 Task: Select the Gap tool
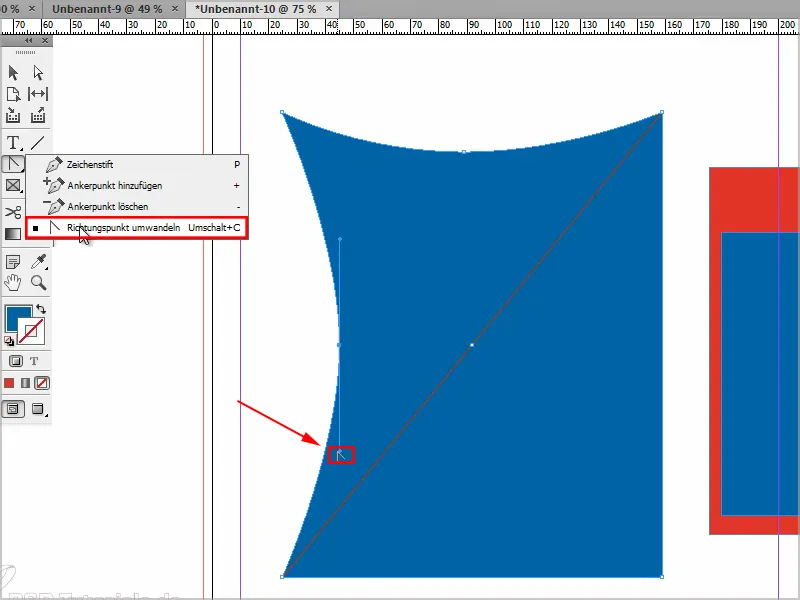(38, 94)
